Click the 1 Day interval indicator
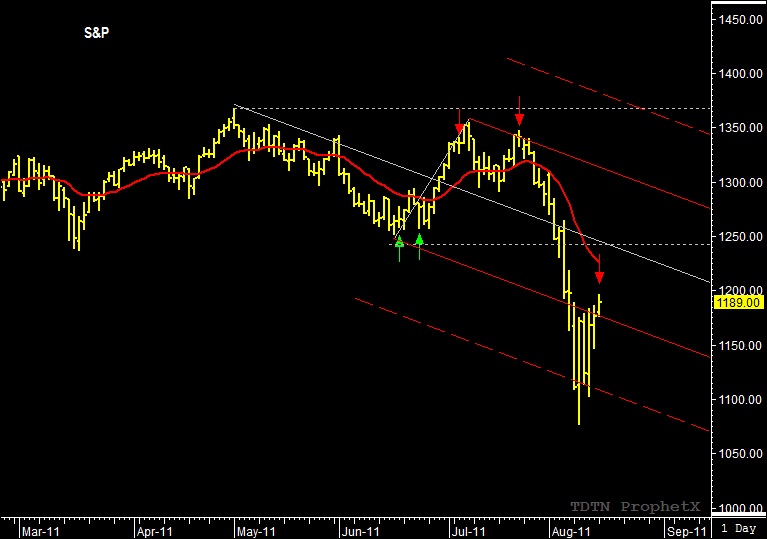Screen dimensions: 767x539 click(739, 528)
